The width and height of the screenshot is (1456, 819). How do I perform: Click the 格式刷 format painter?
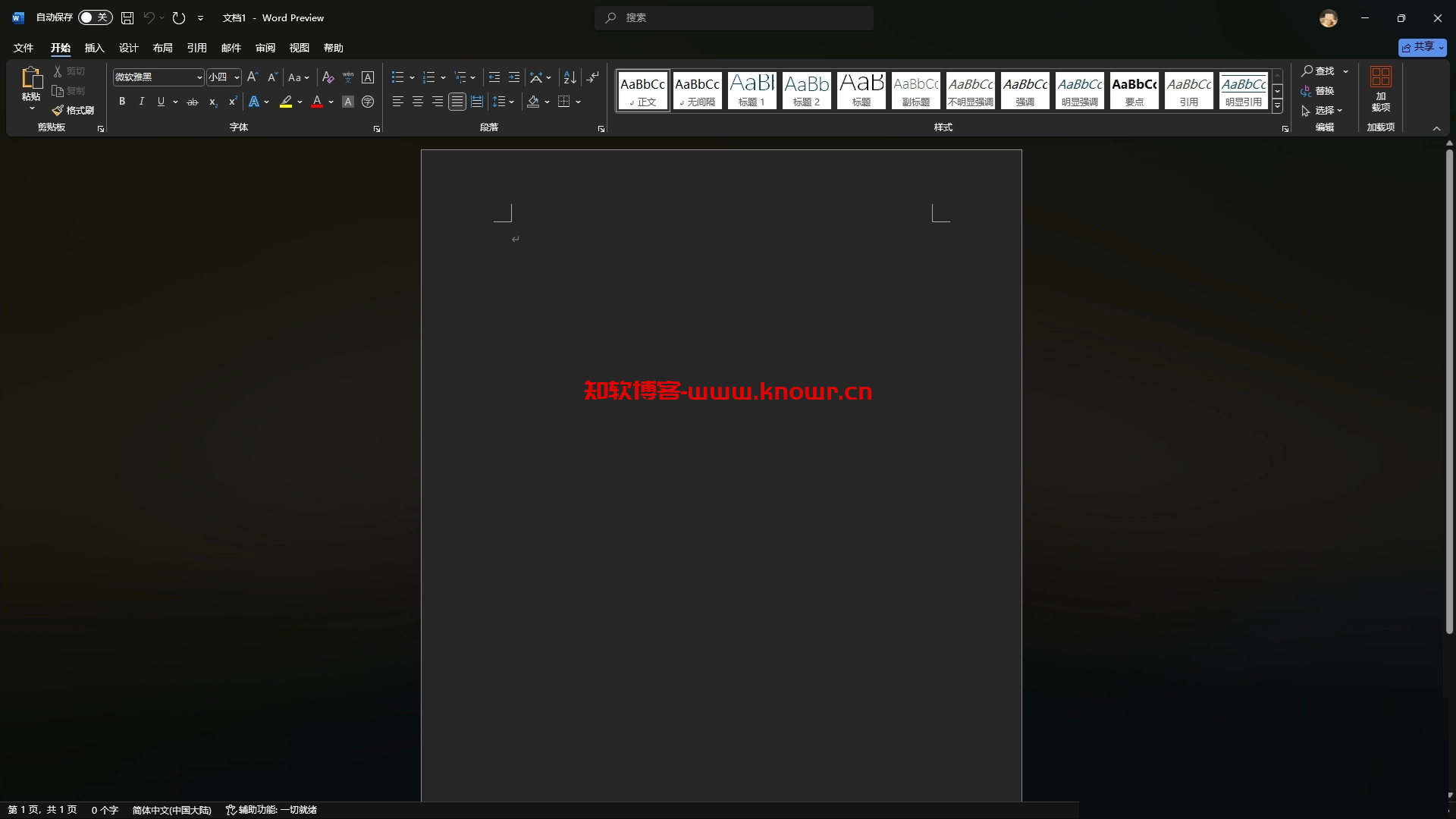point(73,111)
